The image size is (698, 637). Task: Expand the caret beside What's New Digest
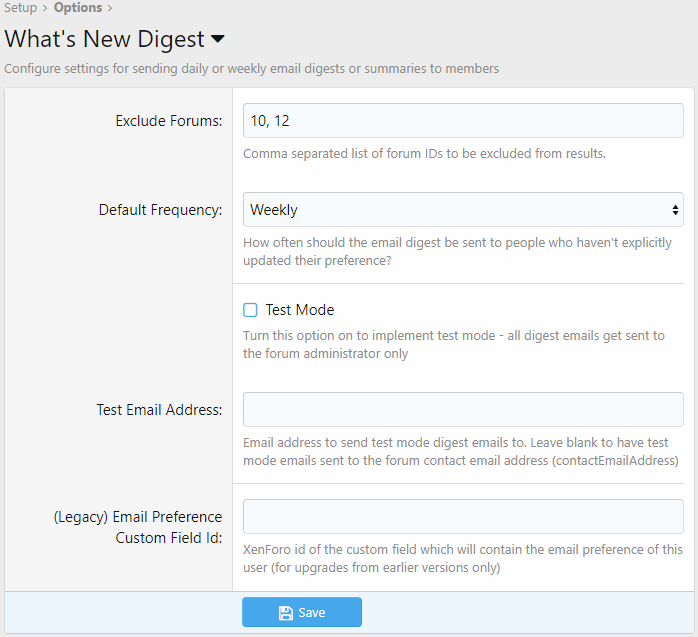click(218, 40)
